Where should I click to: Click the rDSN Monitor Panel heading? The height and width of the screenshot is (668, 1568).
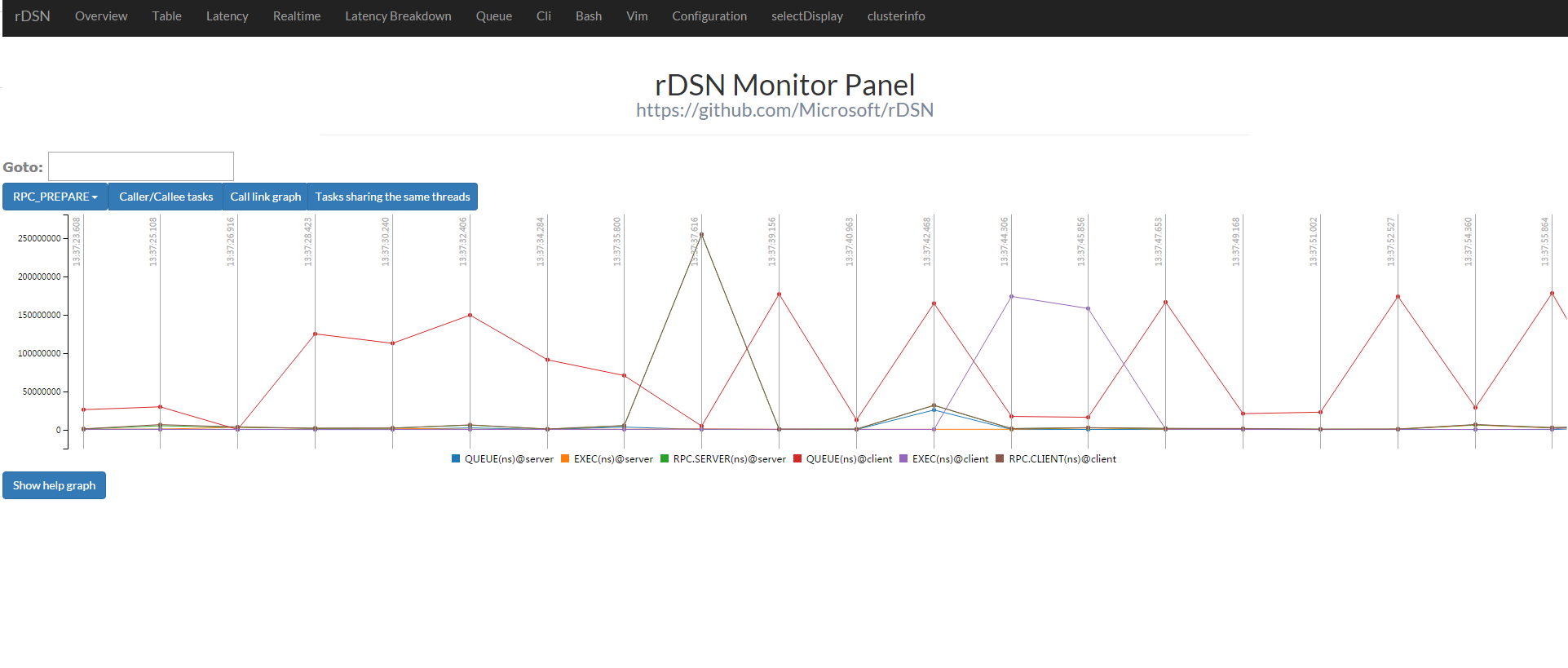[x=784, y=85]
